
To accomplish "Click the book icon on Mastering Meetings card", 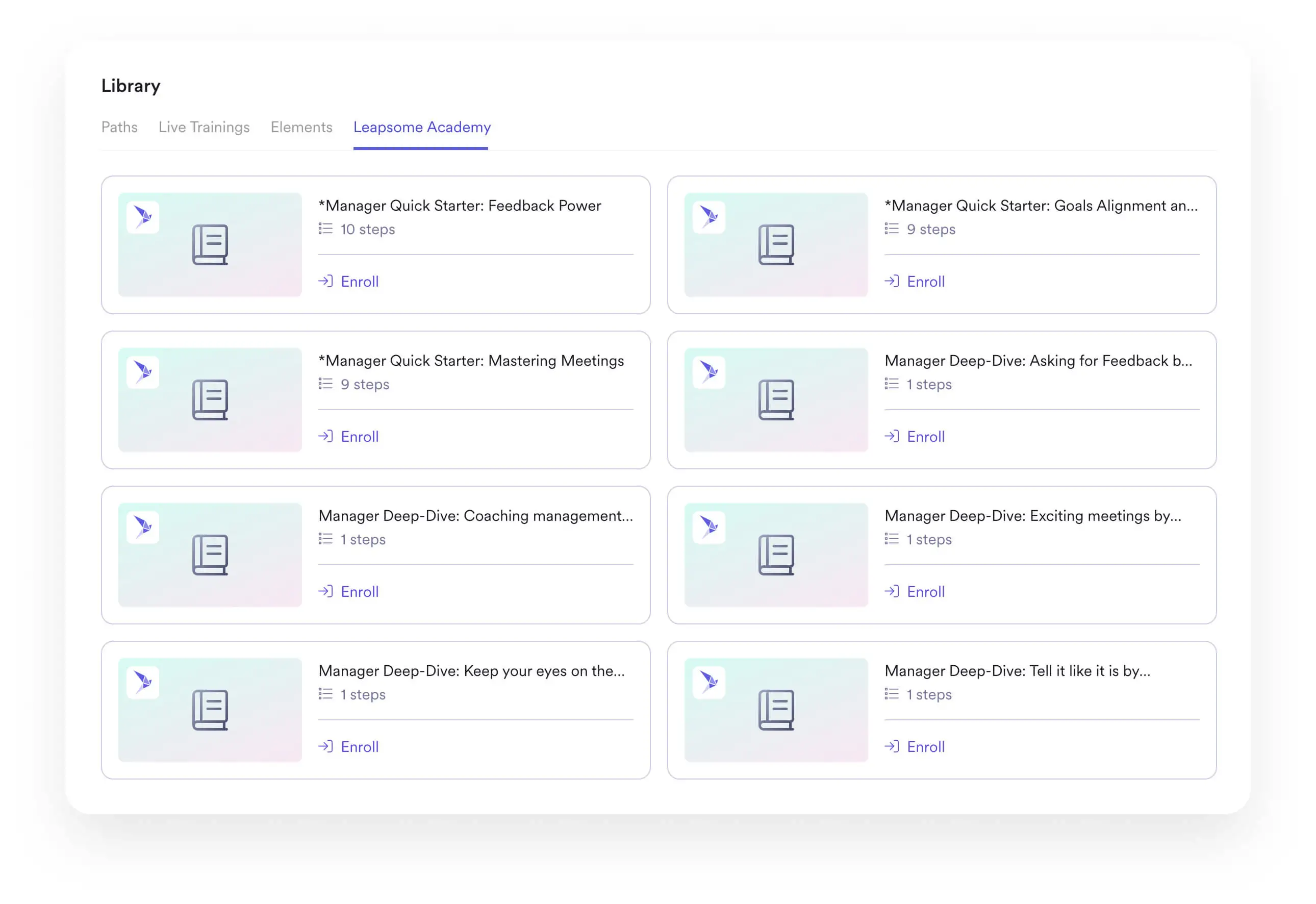I will (x=210, y=400).
